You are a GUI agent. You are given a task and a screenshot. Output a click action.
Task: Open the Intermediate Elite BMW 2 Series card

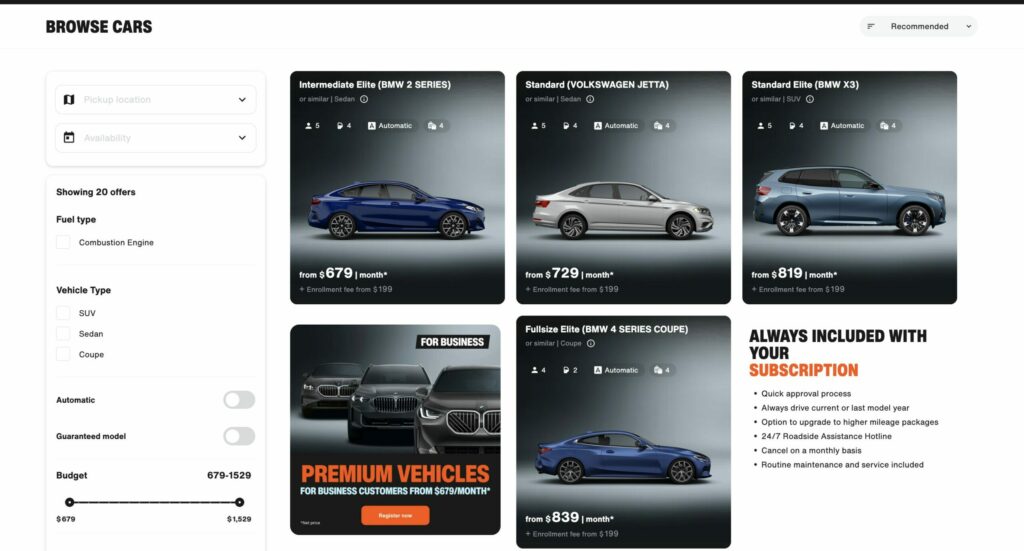click(x=397, y=187)
